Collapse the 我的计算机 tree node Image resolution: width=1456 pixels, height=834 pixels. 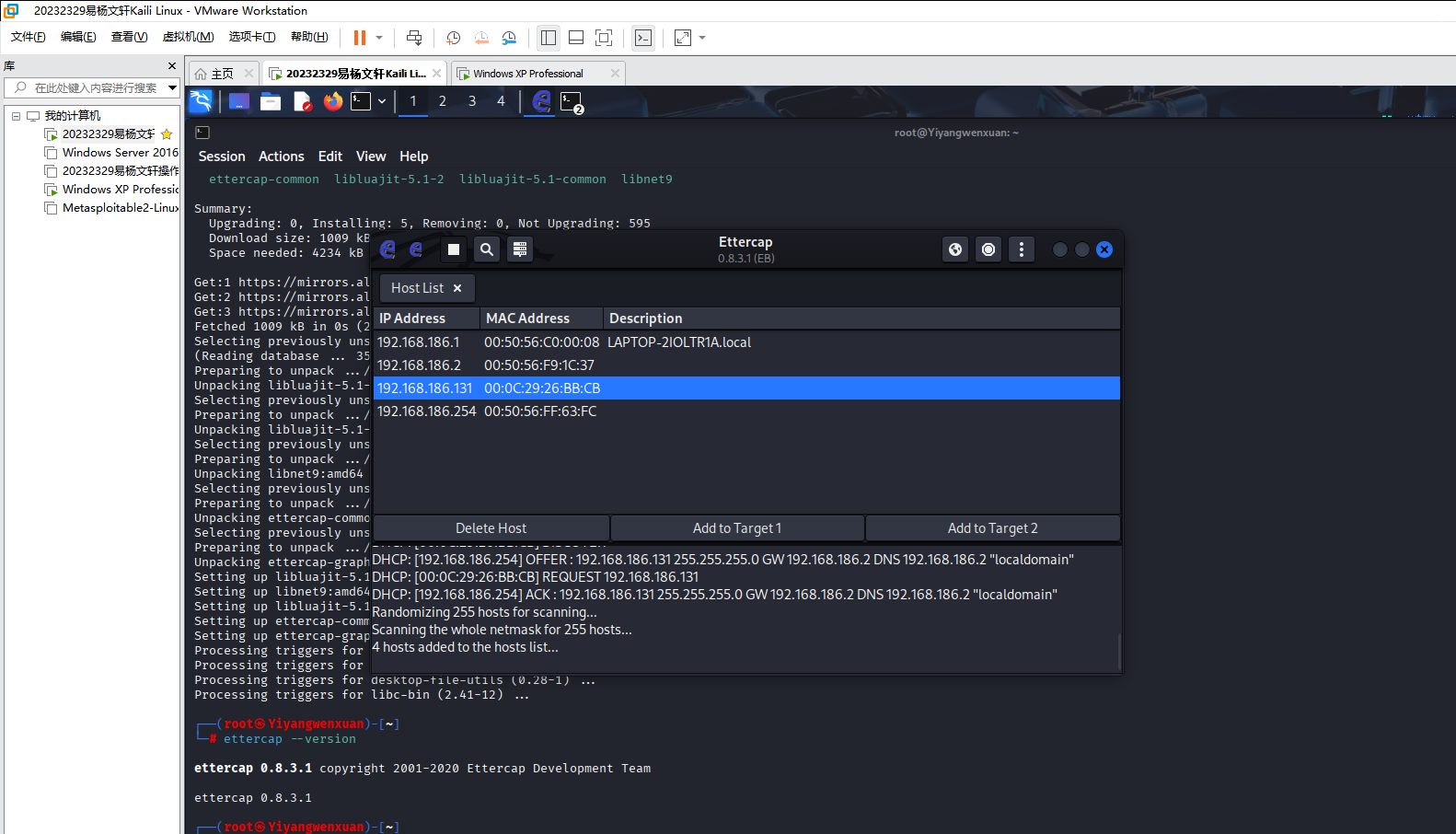pos(16,116)
